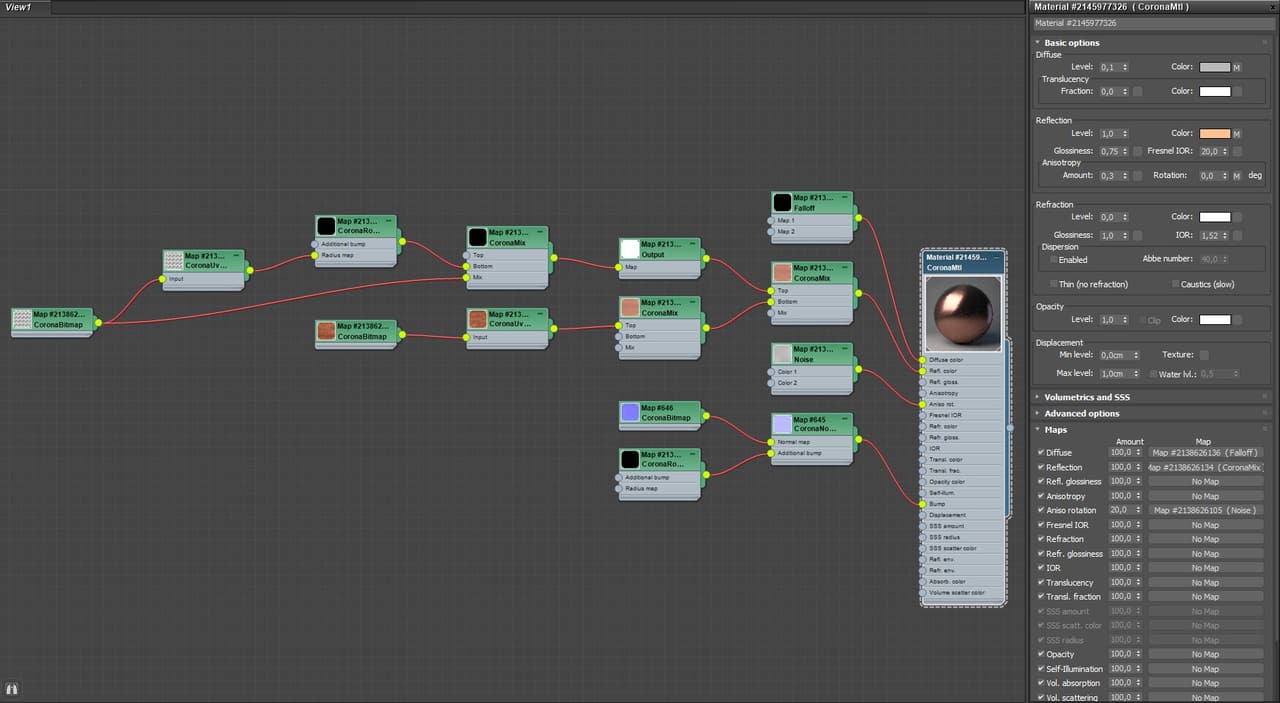The width and height of the screenshot is (1280, 703).
Task: Select the View1 tab
Action: (x=20, y=7)
